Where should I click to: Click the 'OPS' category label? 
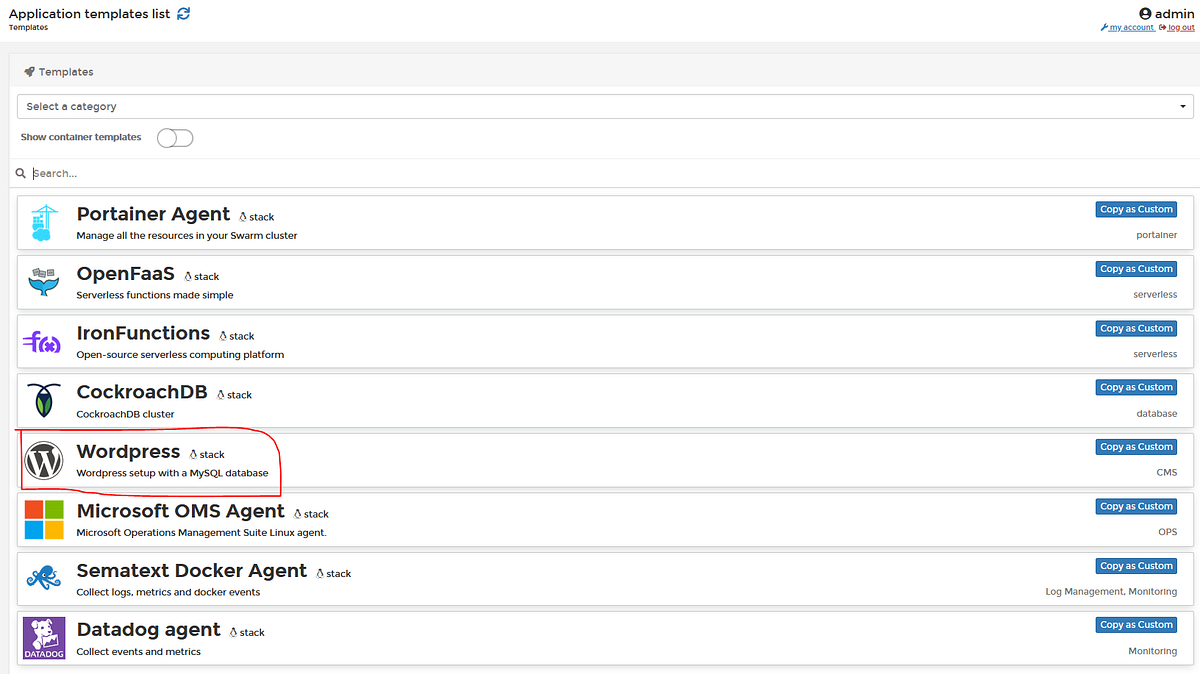click(1168, 532)
